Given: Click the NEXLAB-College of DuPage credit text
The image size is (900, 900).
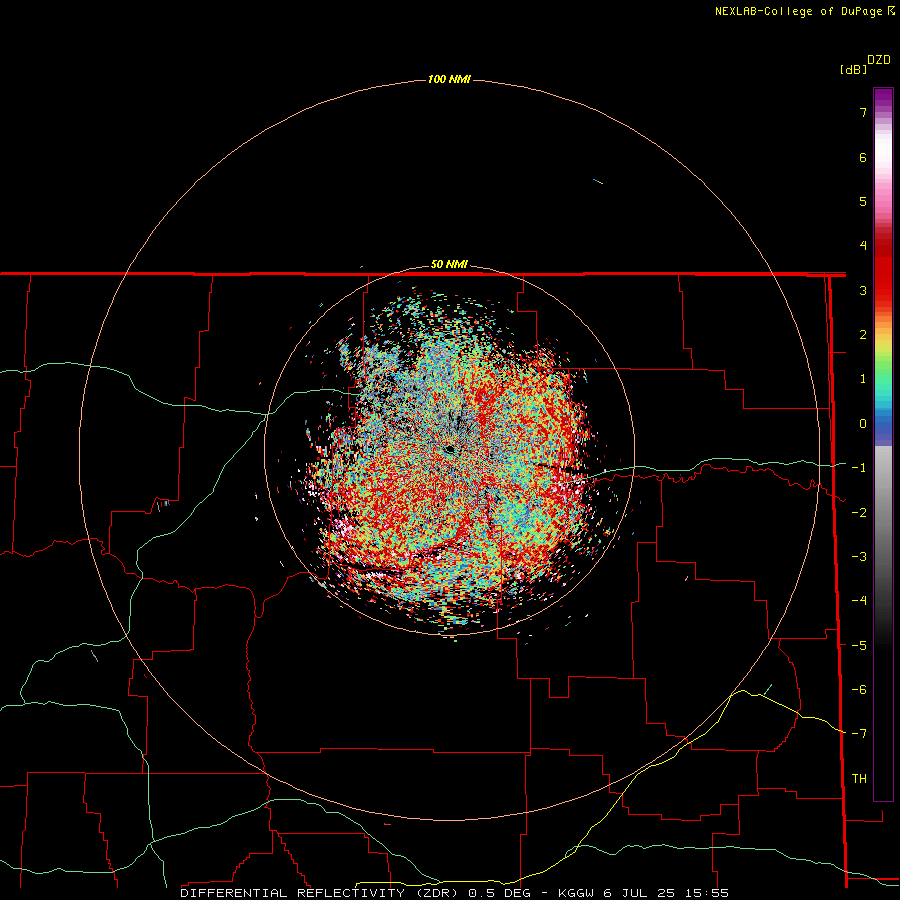Looking at the screenshot, I should click(x=798, y=11).
